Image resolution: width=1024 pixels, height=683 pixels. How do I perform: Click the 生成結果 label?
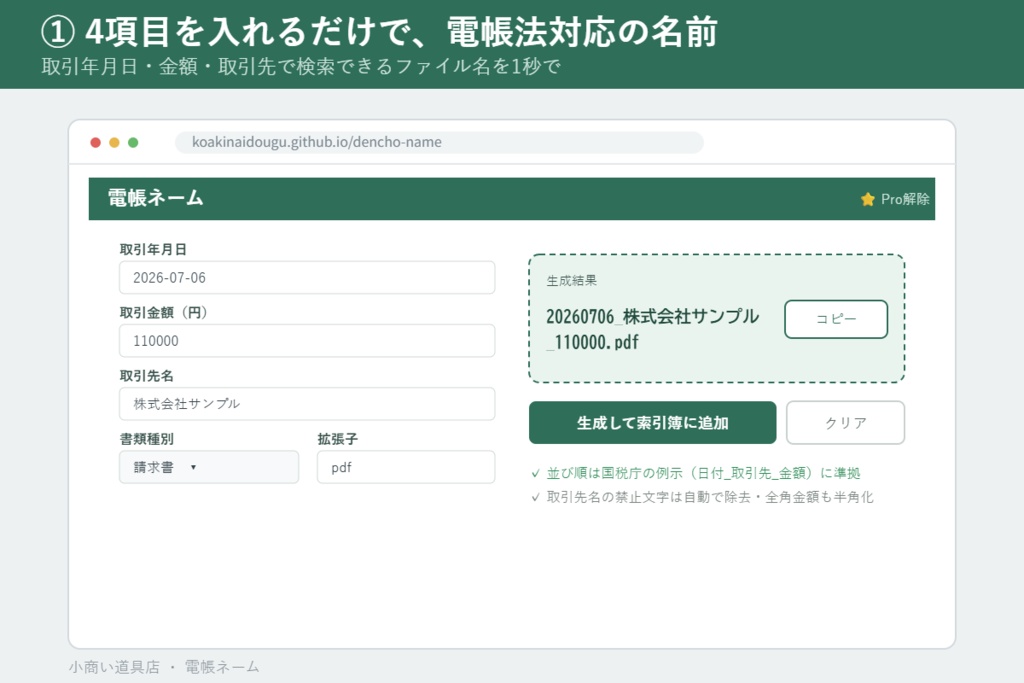click(571, 281)
